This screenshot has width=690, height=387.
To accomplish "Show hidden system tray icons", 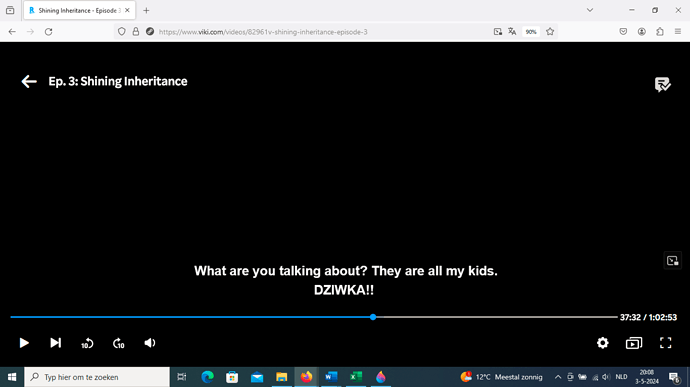I will coord(558,377).
